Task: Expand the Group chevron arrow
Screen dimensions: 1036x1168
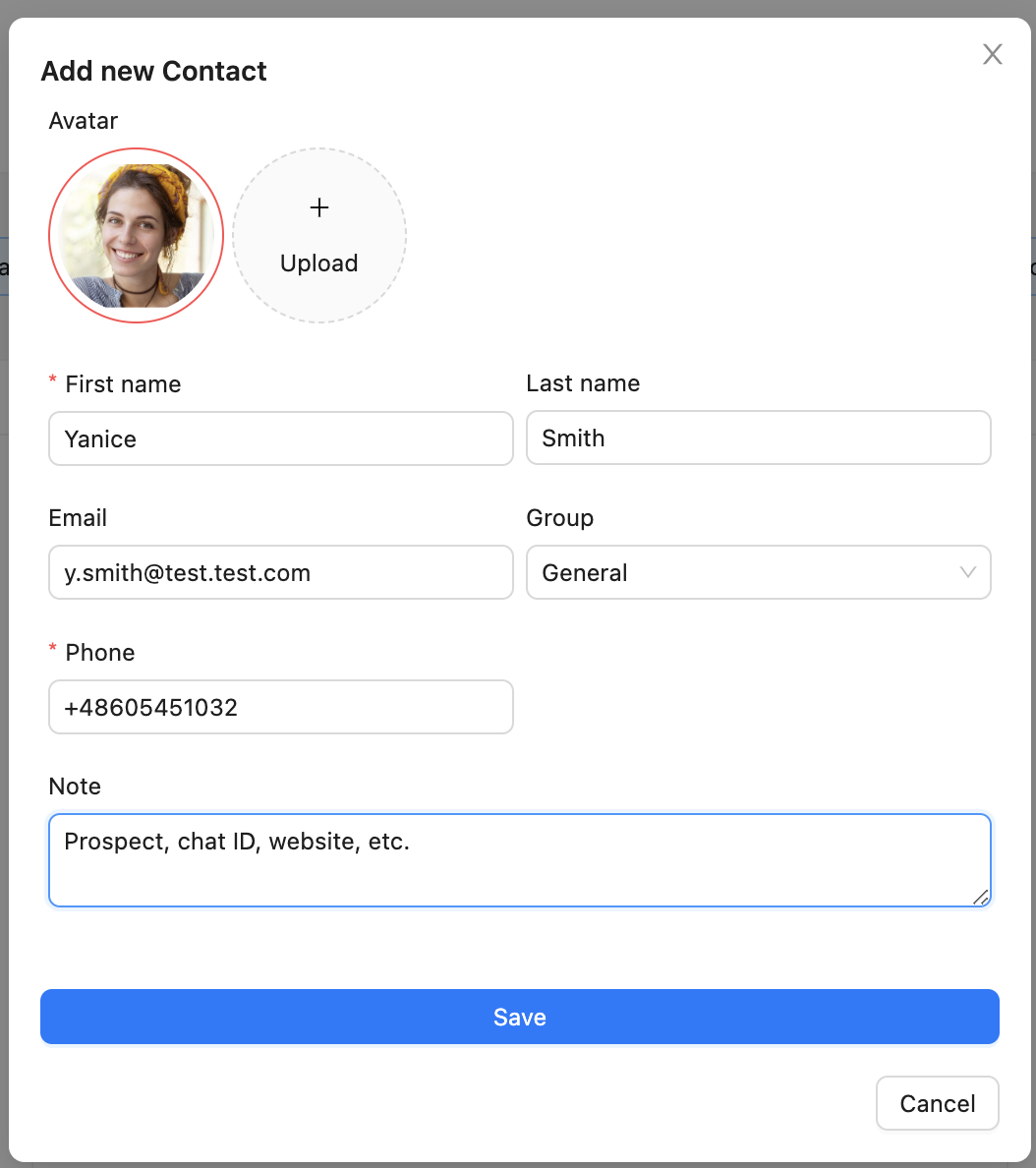Action: tap(967, 572)
